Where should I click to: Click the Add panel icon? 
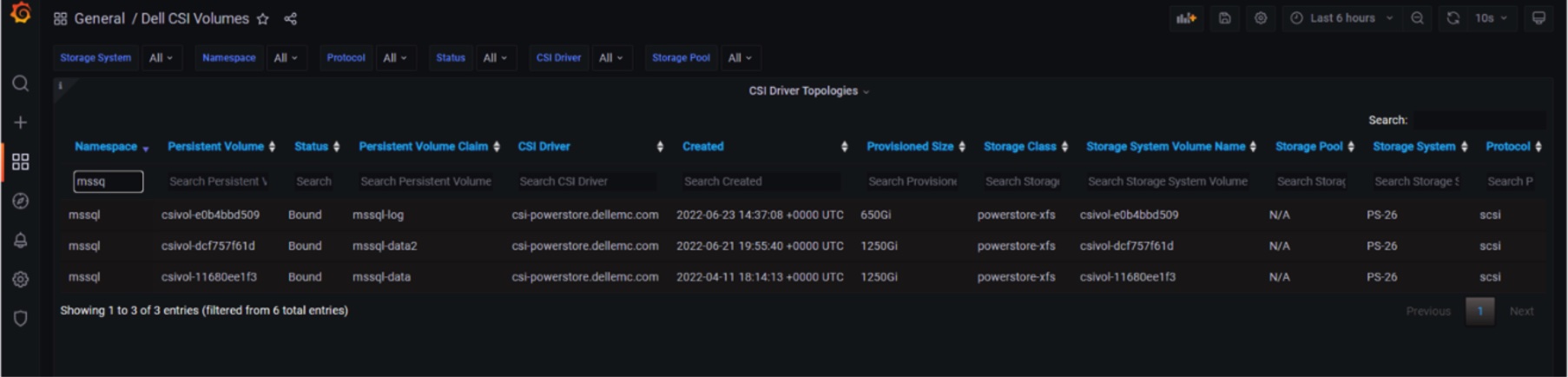click(1186, 18)
